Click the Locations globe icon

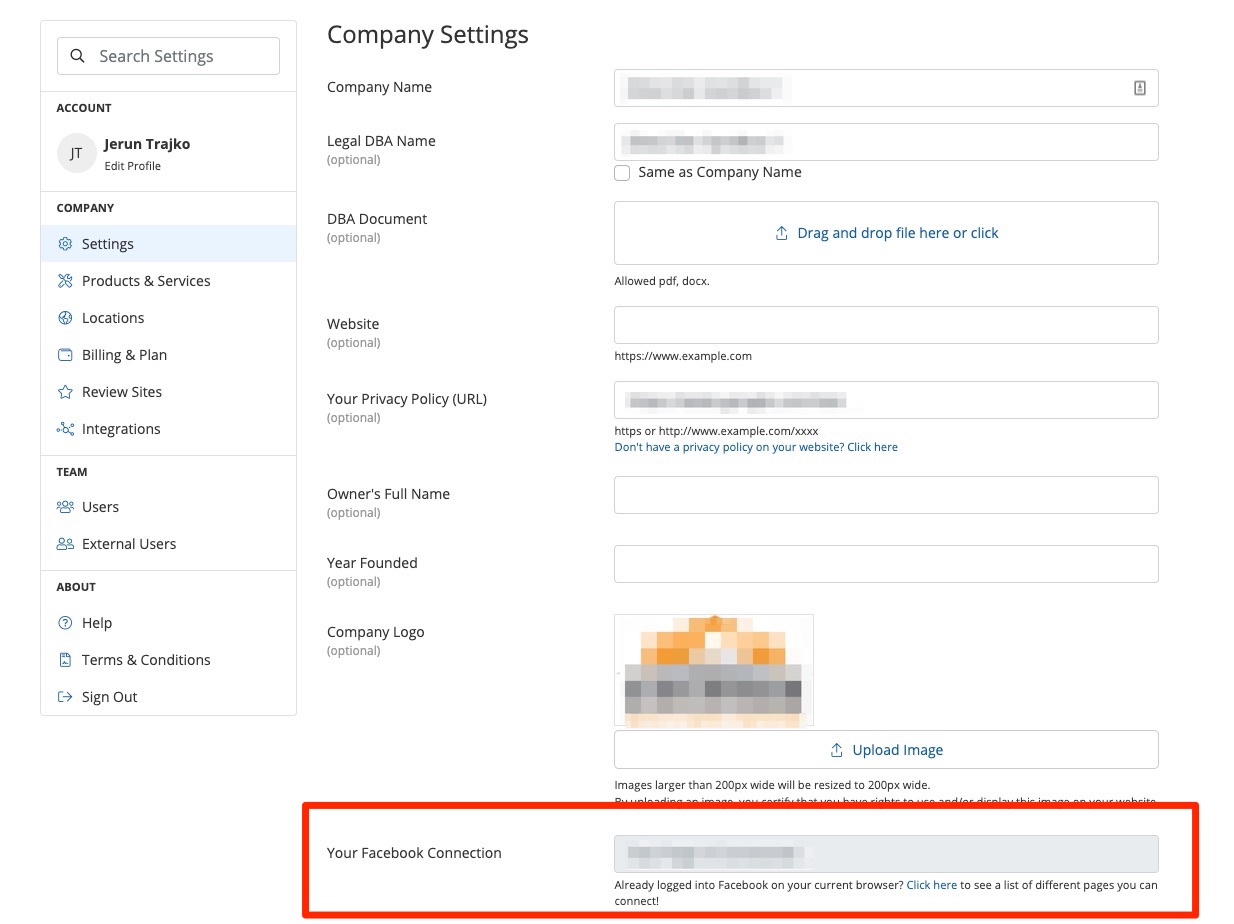click(65, 318)
